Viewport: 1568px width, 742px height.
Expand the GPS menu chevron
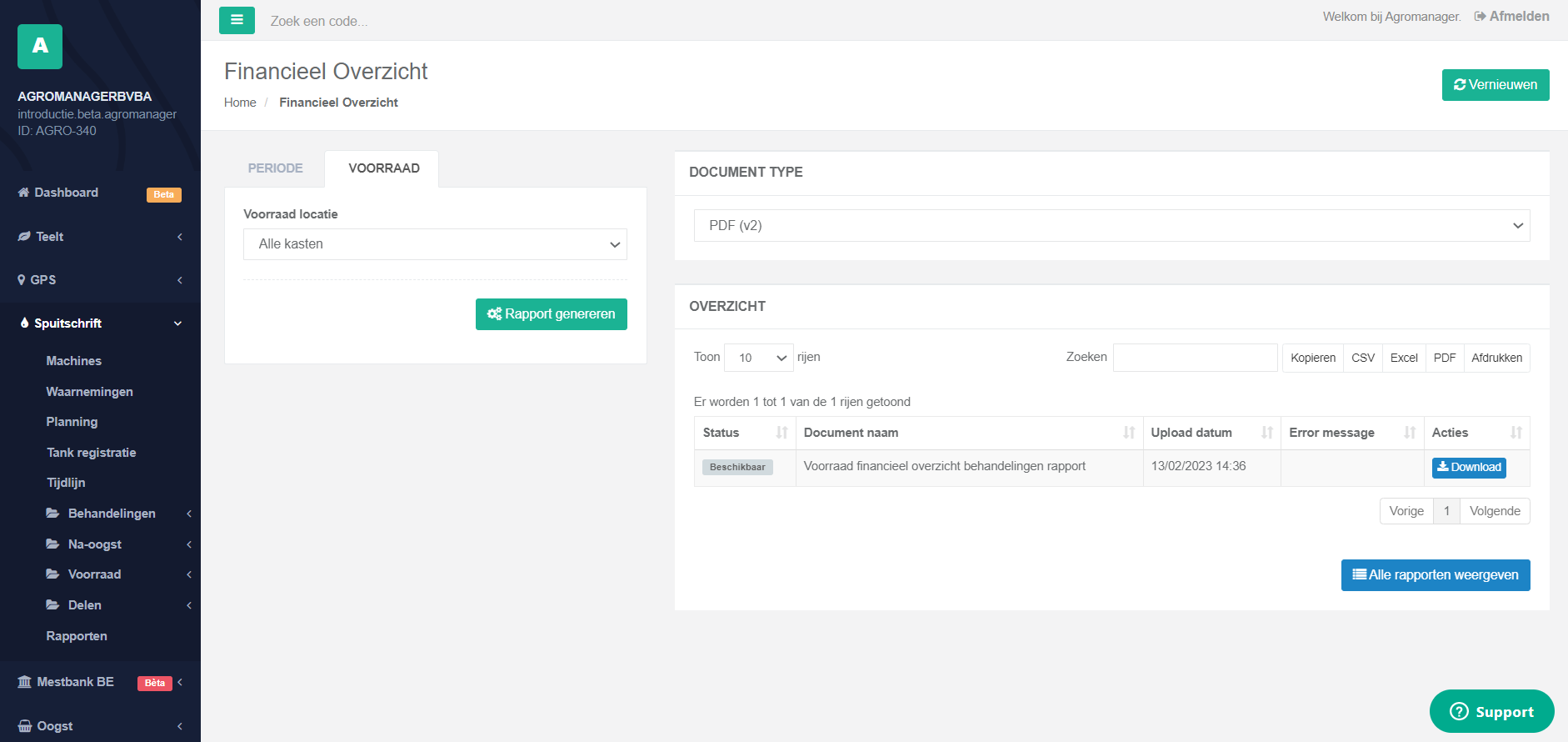[x=180, y=280]
